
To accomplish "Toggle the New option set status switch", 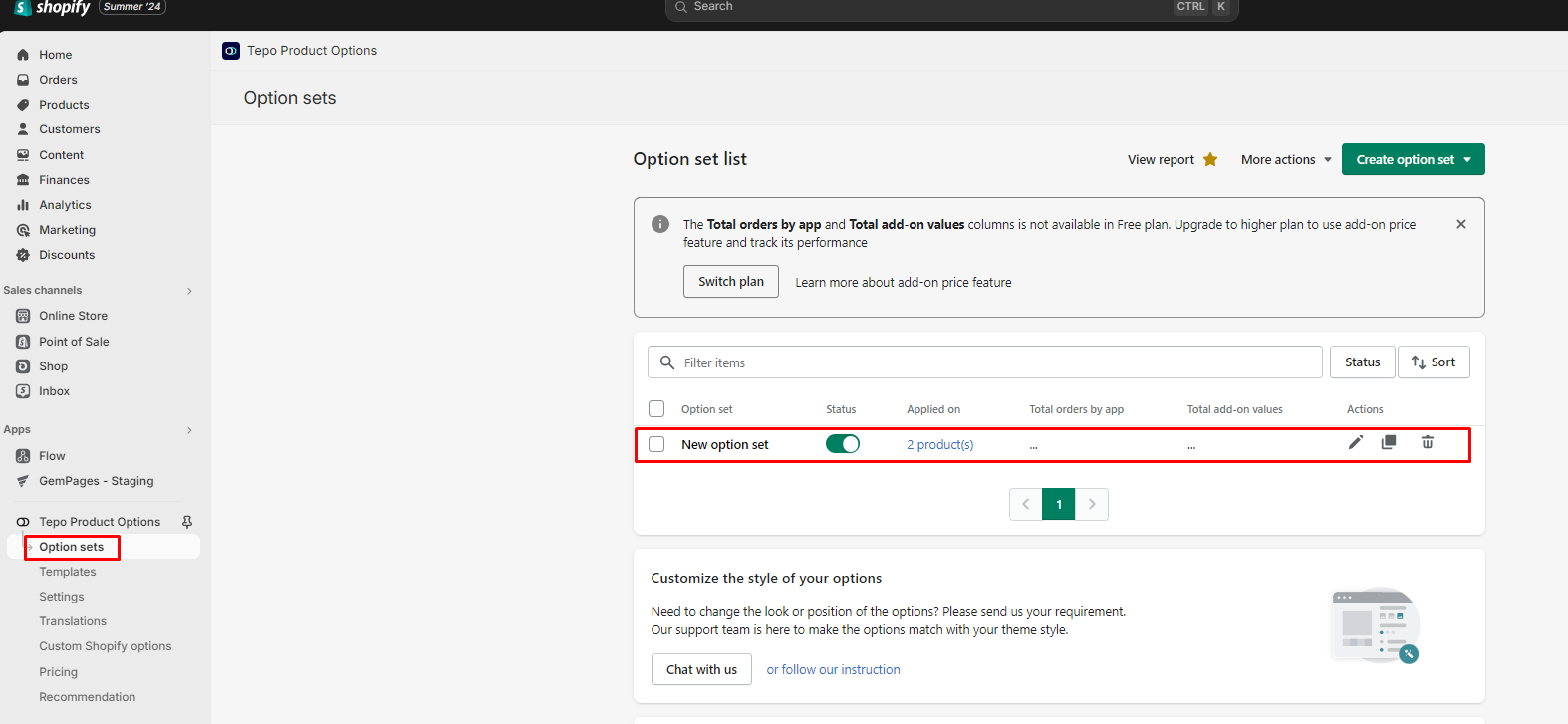I will (842, 445).
